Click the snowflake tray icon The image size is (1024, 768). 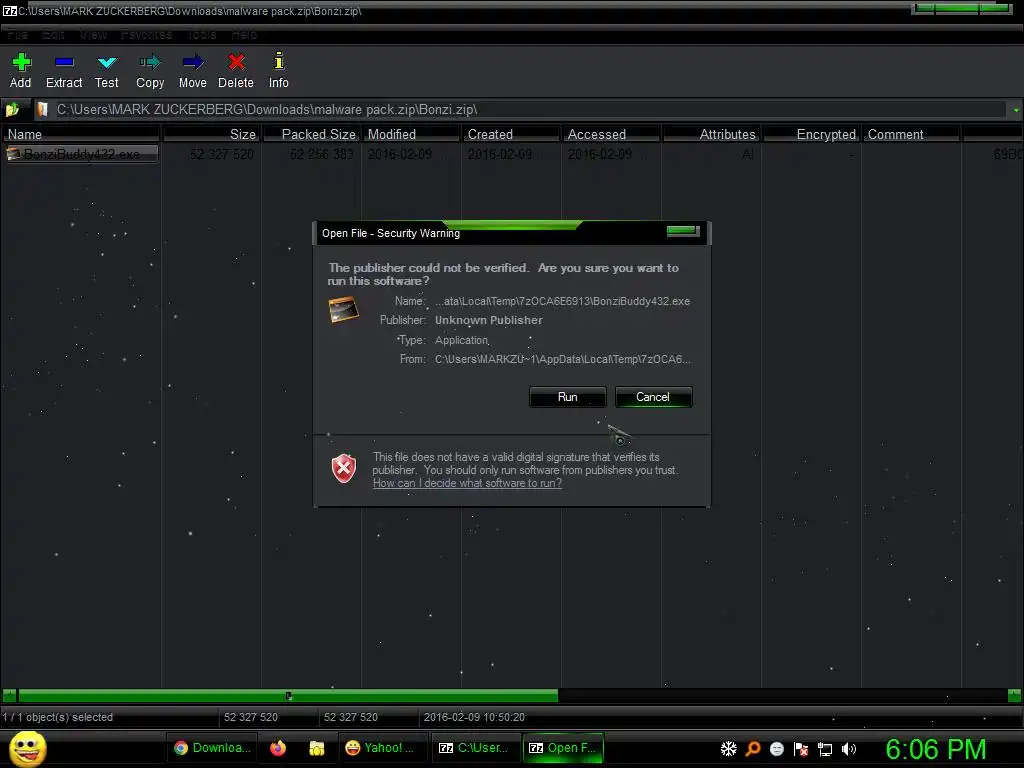728,749
